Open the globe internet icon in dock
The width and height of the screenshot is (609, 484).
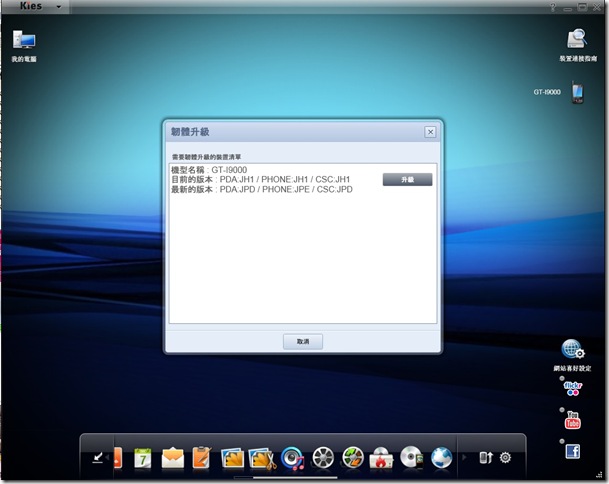click(x=442, y=458)
